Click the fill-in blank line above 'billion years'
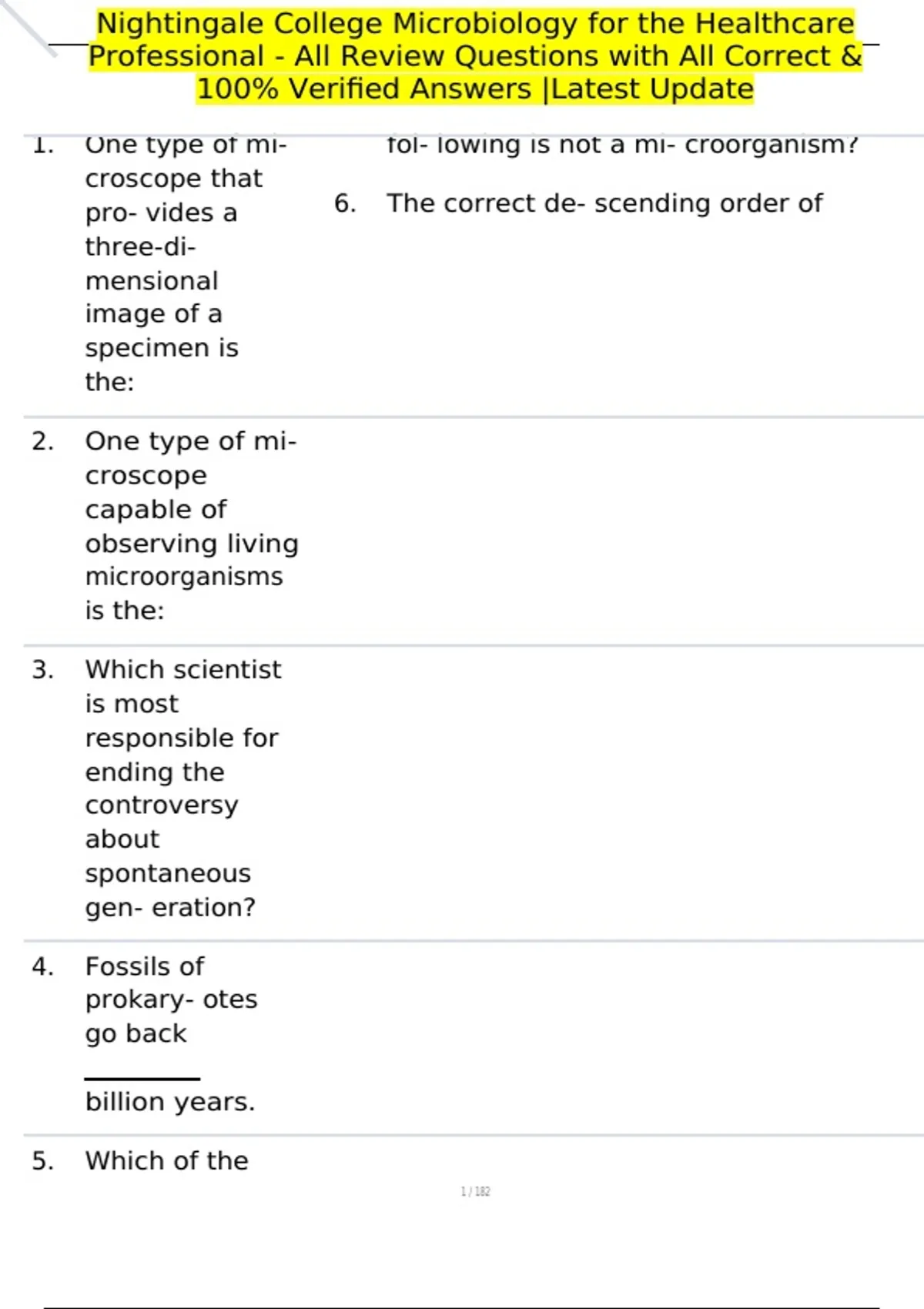Screen dimensions: 924x1309 coord(142,1078)
